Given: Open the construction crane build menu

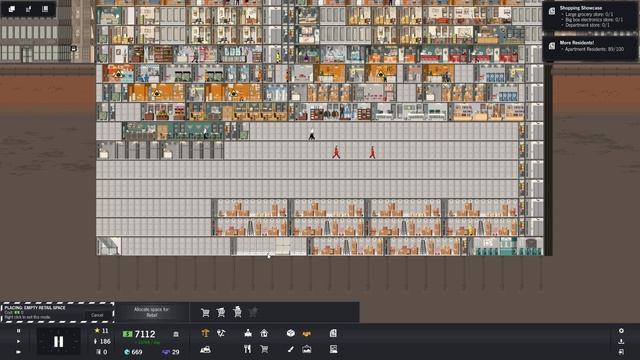Looking at the screenshot, I should pos(205,333).
